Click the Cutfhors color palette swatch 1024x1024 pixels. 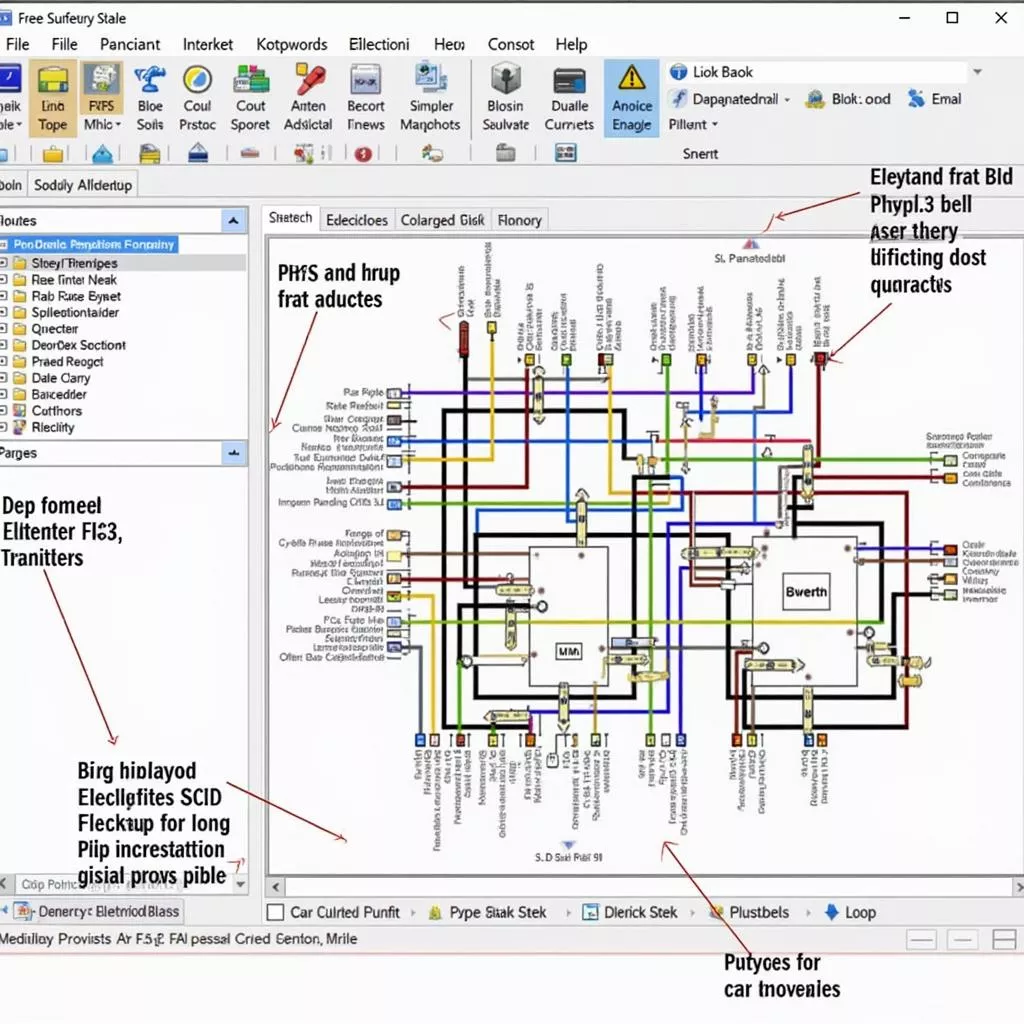pos(20,411)
